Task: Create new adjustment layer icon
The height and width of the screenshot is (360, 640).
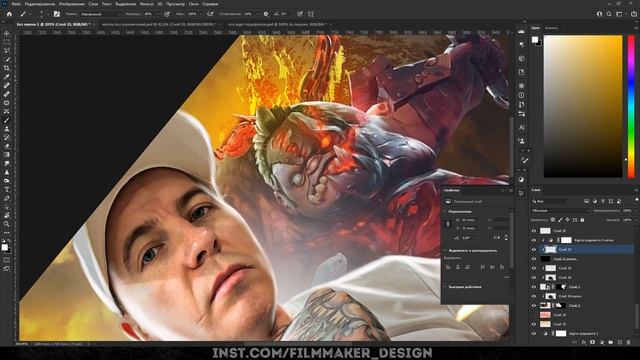Action: click(602, 342)
